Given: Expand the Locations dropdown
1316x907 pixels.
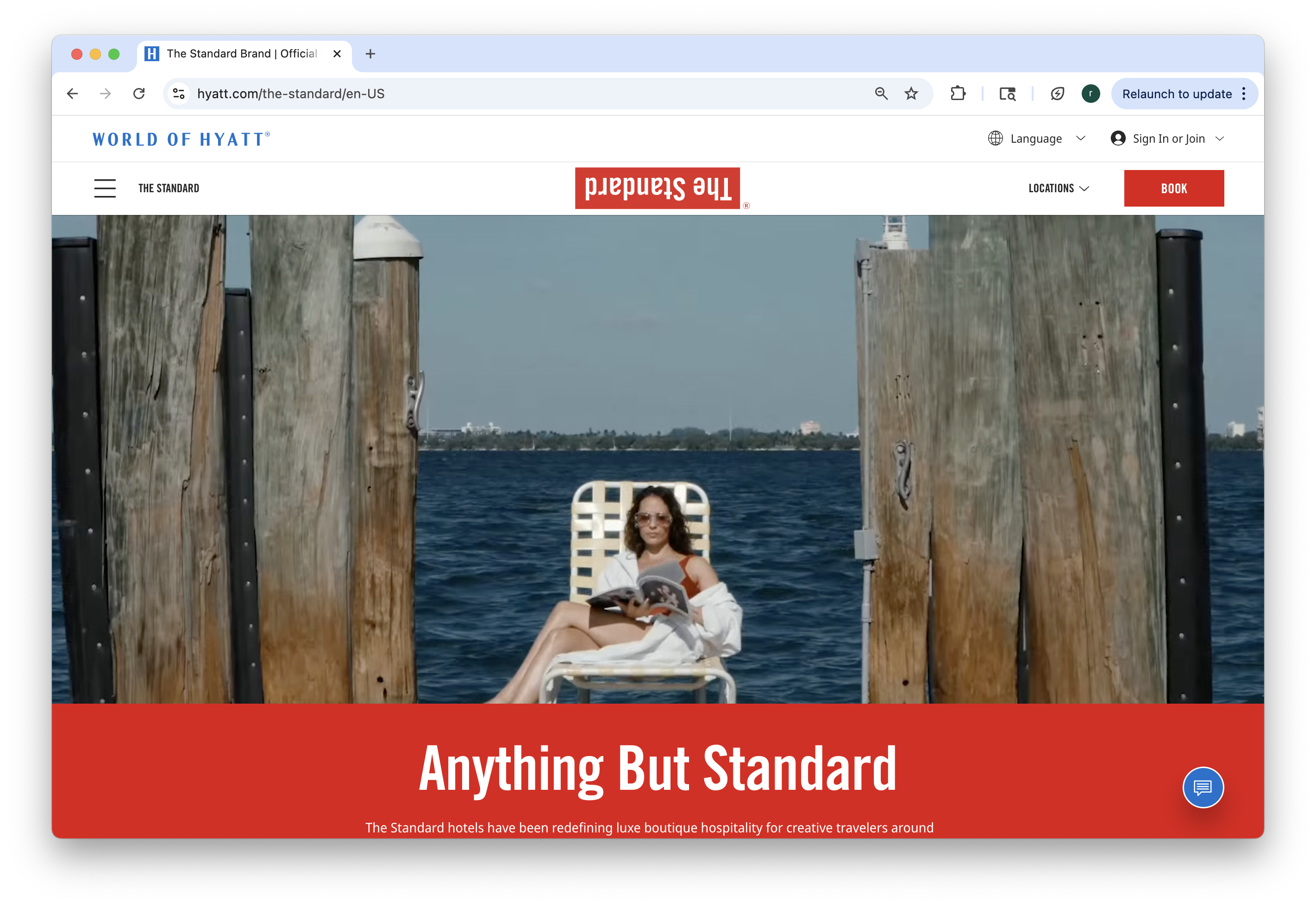Looking at the screenshot, I should [x=1058, y=188].
